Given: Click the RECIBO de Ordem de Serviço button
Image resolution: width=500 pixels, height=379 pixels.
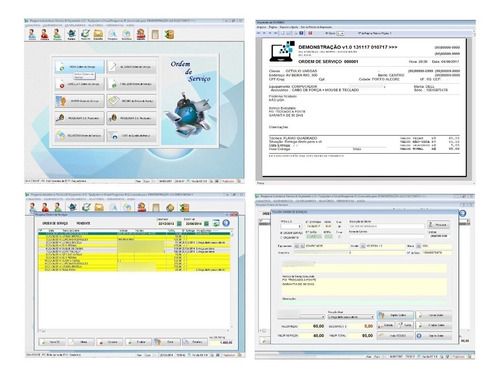Looking at the screenshot, I should click(132, 101).
